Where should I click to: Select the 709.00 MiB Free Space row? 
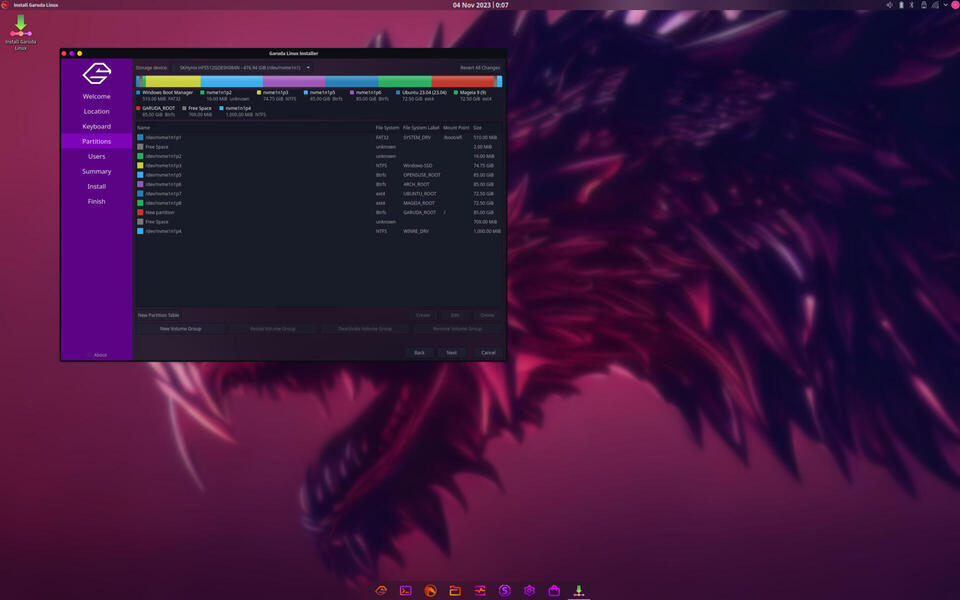pyautogui.click(x=319, y=222)
